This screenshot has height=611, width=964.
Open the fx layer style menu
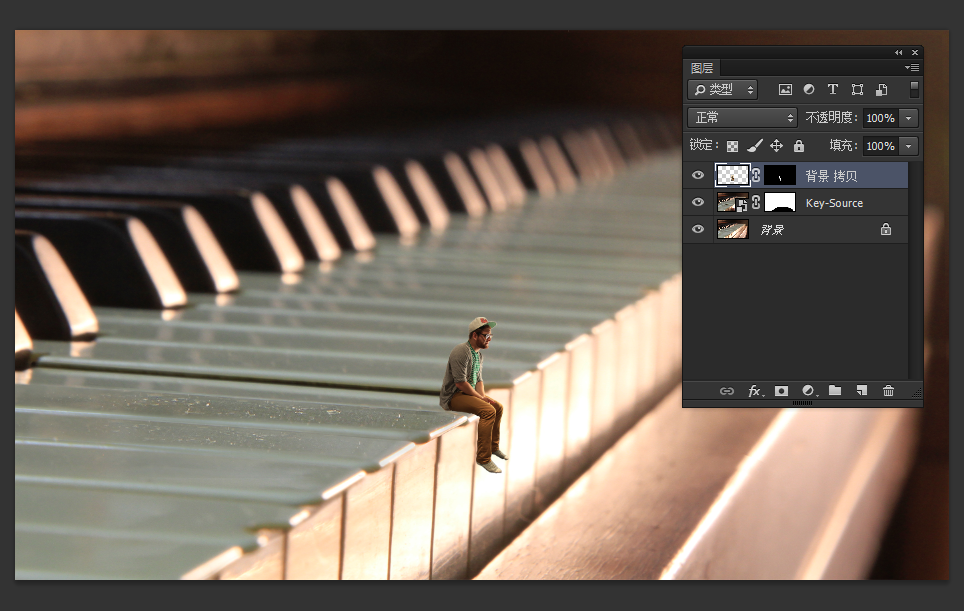coord(756,391)
